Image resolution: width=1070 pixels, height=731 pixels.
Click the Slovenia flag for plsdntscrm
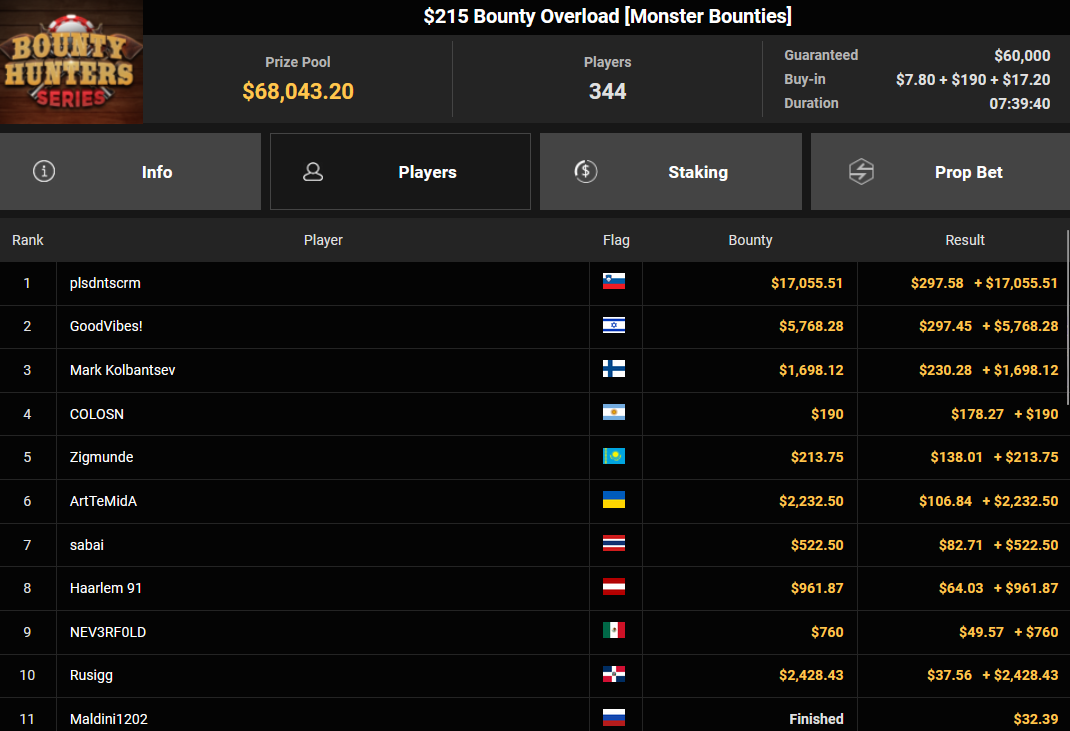(x=613, y=281)
